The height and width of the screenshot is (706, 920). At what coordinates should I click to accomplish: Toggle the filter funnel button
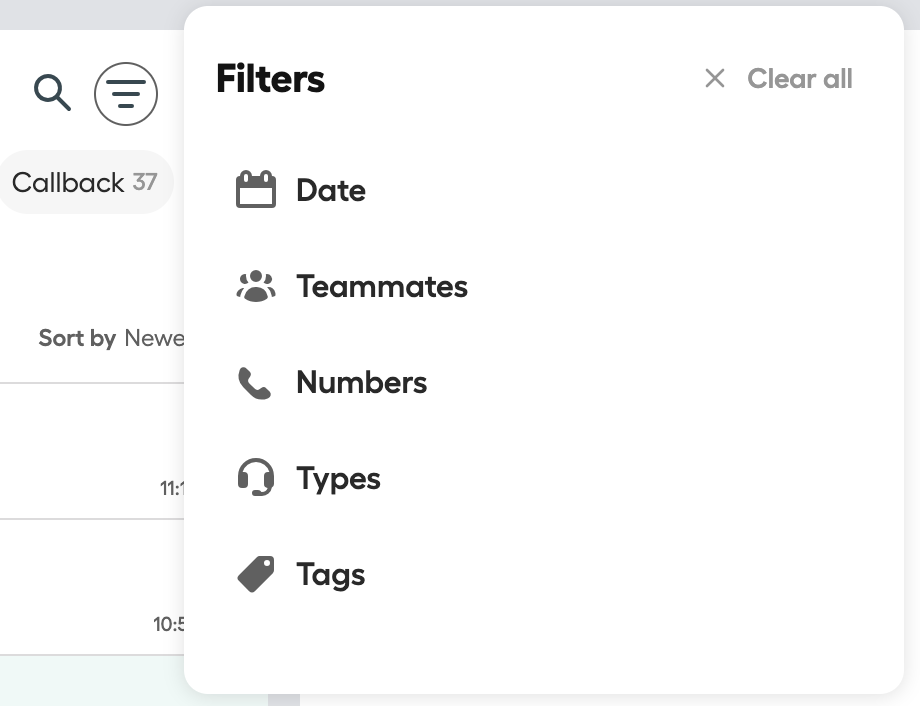(x=126, y=94)
